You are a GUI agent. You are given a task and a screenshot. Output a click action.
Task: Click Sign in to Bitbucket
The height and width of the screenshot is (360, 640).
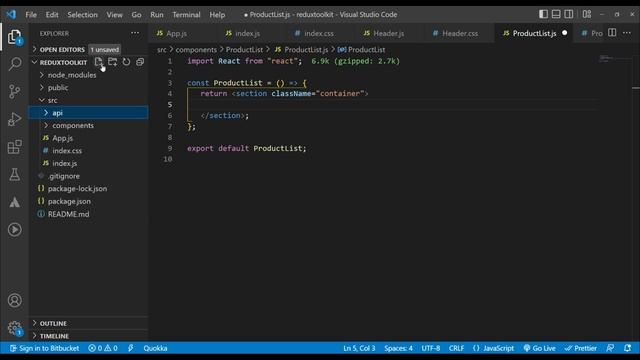point(44,348)
